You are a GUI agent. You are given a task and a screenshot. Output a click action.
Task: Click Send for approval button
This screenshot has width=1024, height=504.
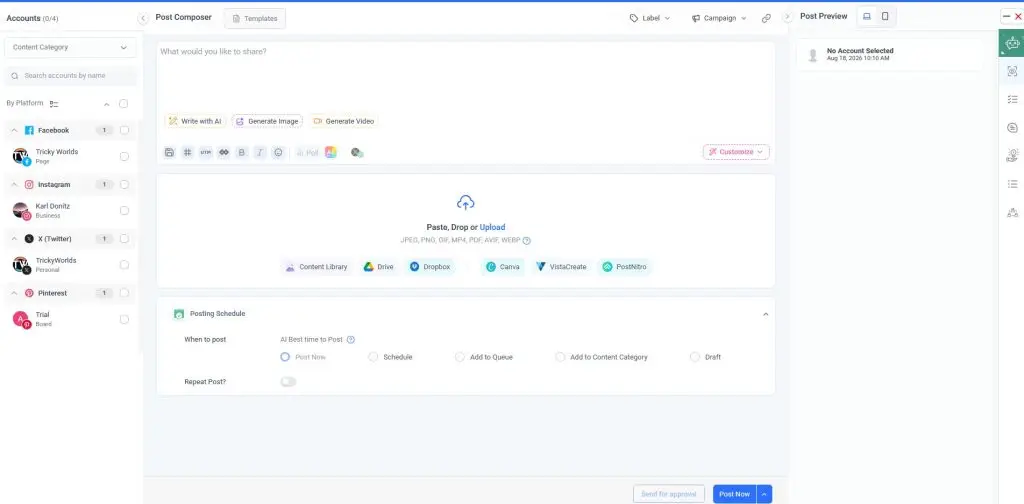[669, 494]
